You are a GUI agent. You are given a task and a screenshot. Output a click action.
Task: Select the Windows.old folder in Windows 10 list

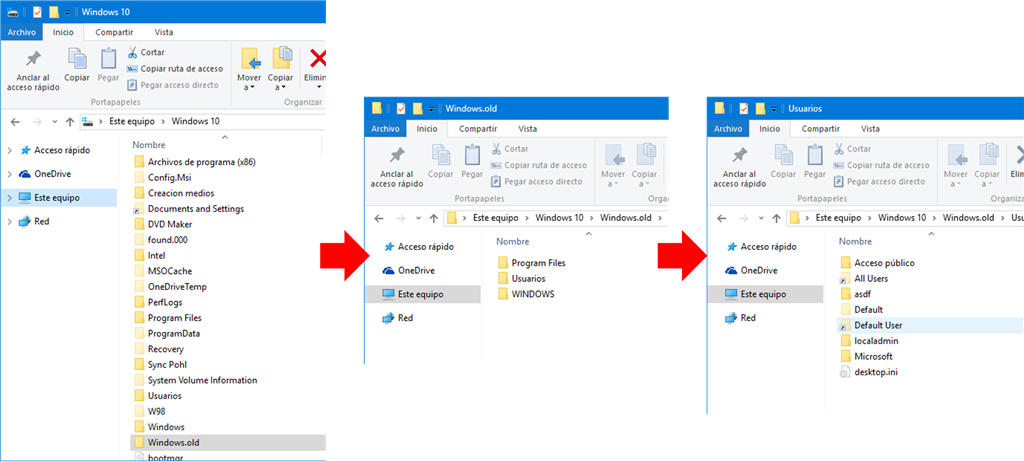[227, 443]
